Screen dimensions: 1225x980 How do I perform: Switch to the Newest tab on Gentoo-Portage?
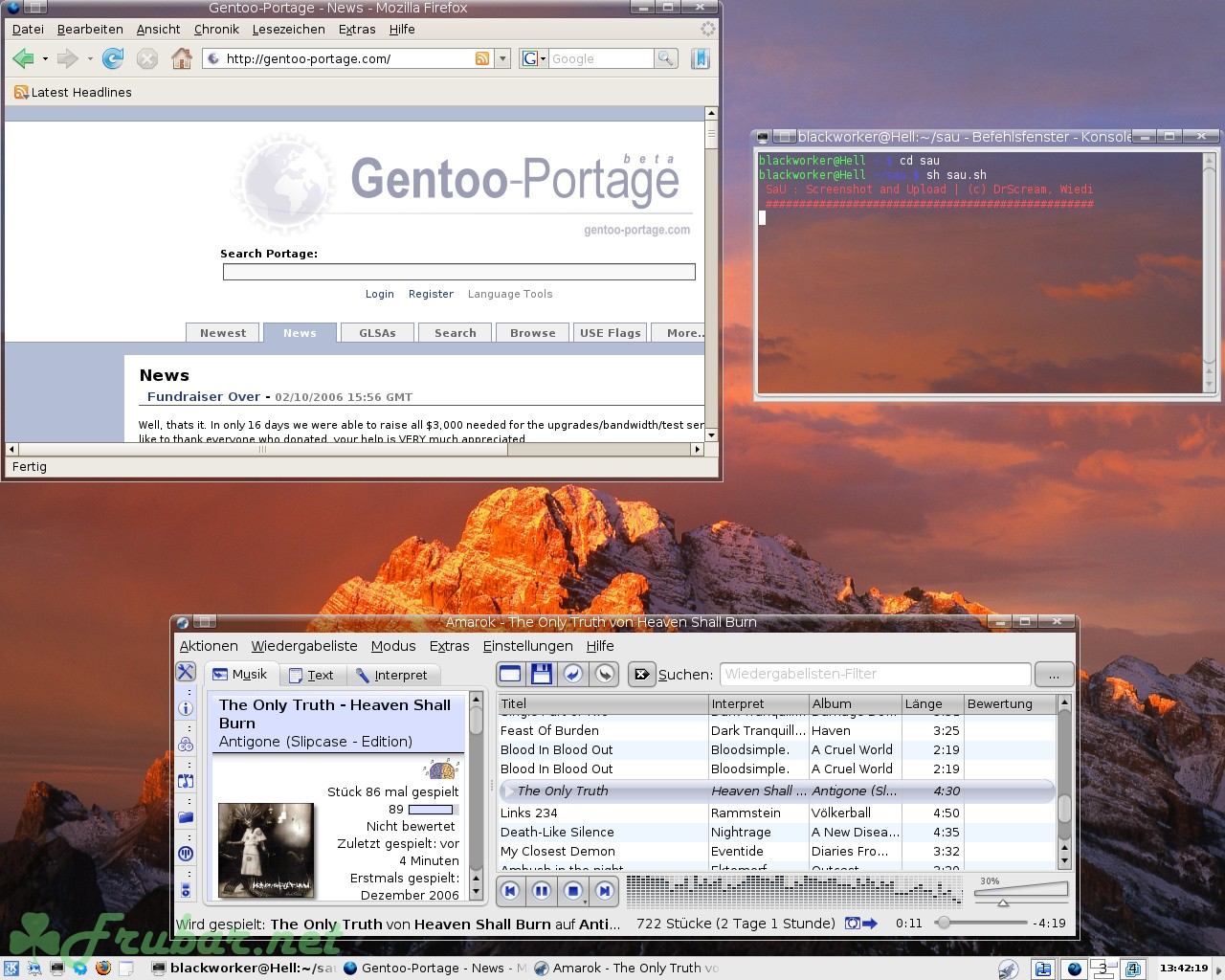(x=223, y=332)
